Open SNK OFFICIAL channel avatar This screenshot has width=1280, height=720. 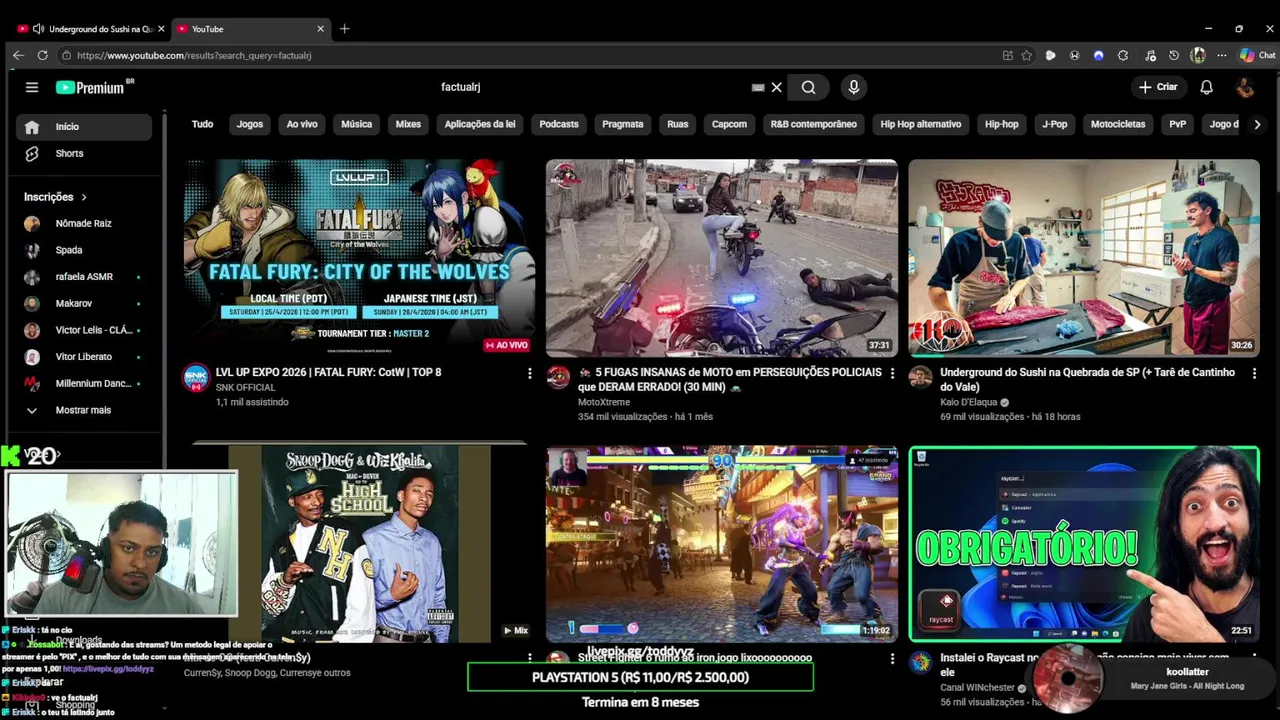click(x=196, y=377)
